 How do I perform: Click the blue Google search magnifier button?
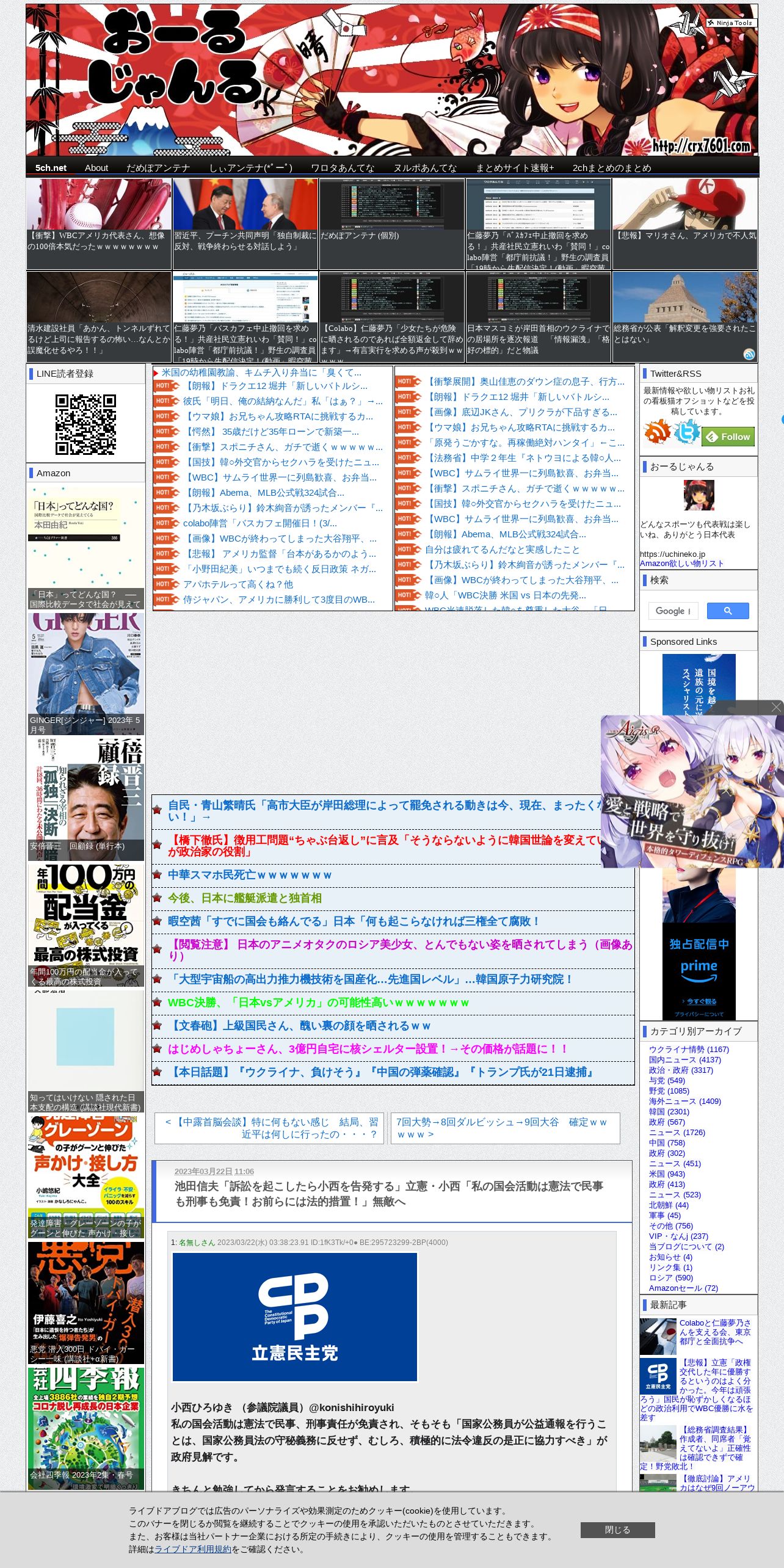(x=728, y=611)
